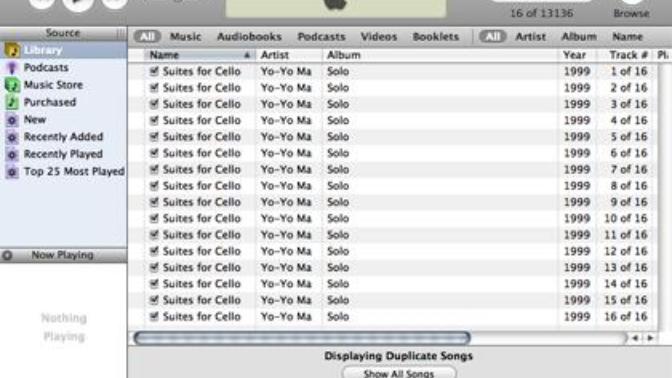The image size is (672, 378).
Task: Click the horizontal scrollbar right arrow
Action: [650, 338]
